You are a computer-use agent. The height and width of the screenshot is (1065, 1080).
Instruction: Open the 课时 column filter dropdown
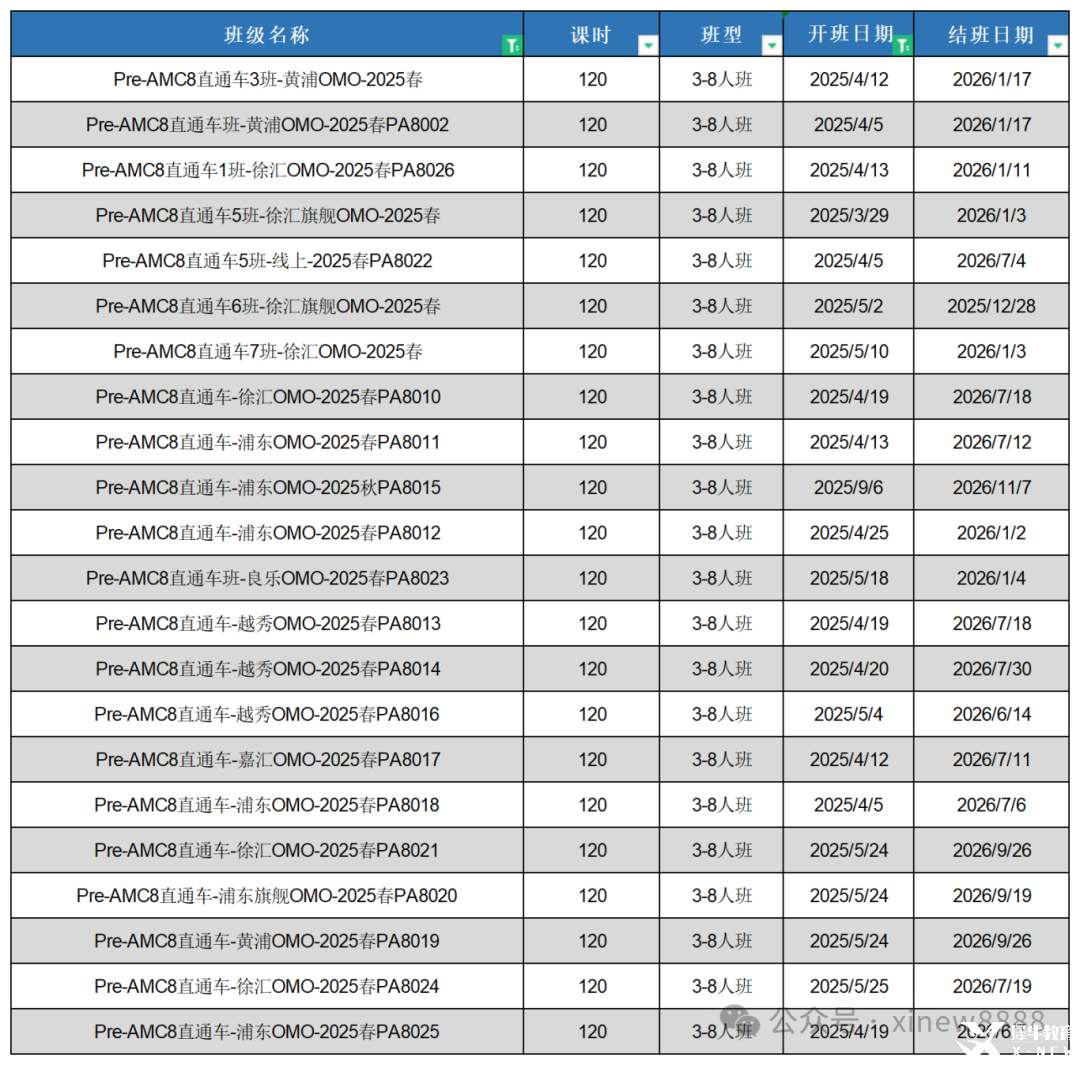(647, 45)
